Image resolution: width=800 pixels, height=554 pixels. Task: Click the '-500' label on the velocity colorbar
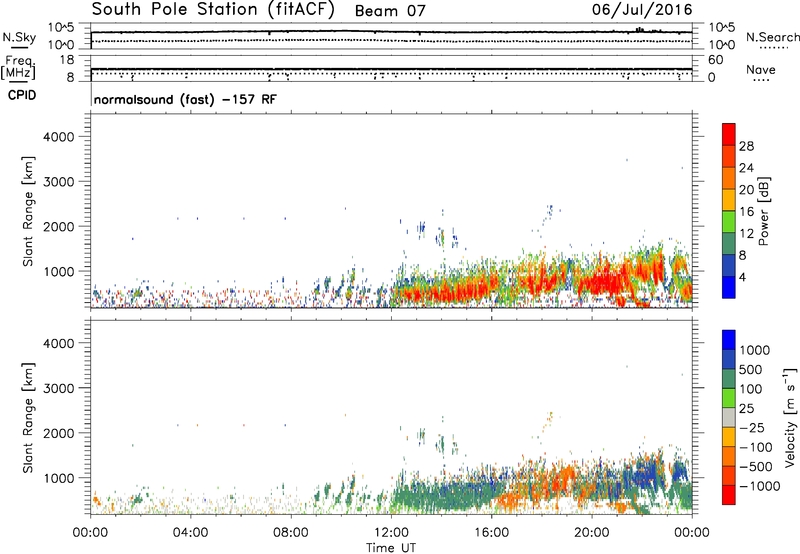point(756,467)
